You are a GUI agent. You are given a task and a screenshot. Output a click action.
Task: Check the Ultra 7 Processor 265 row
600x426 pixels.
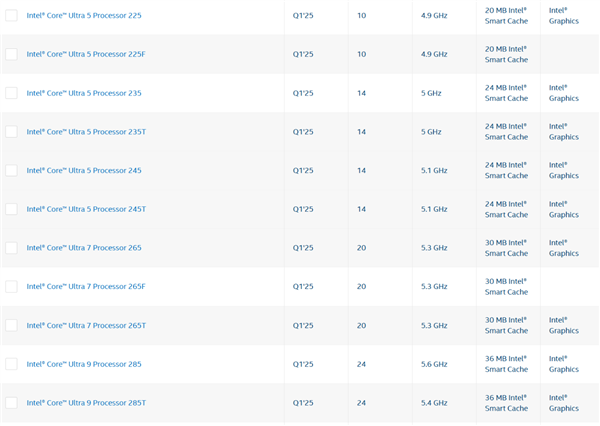pyautogui.click(x=11, y=248)
